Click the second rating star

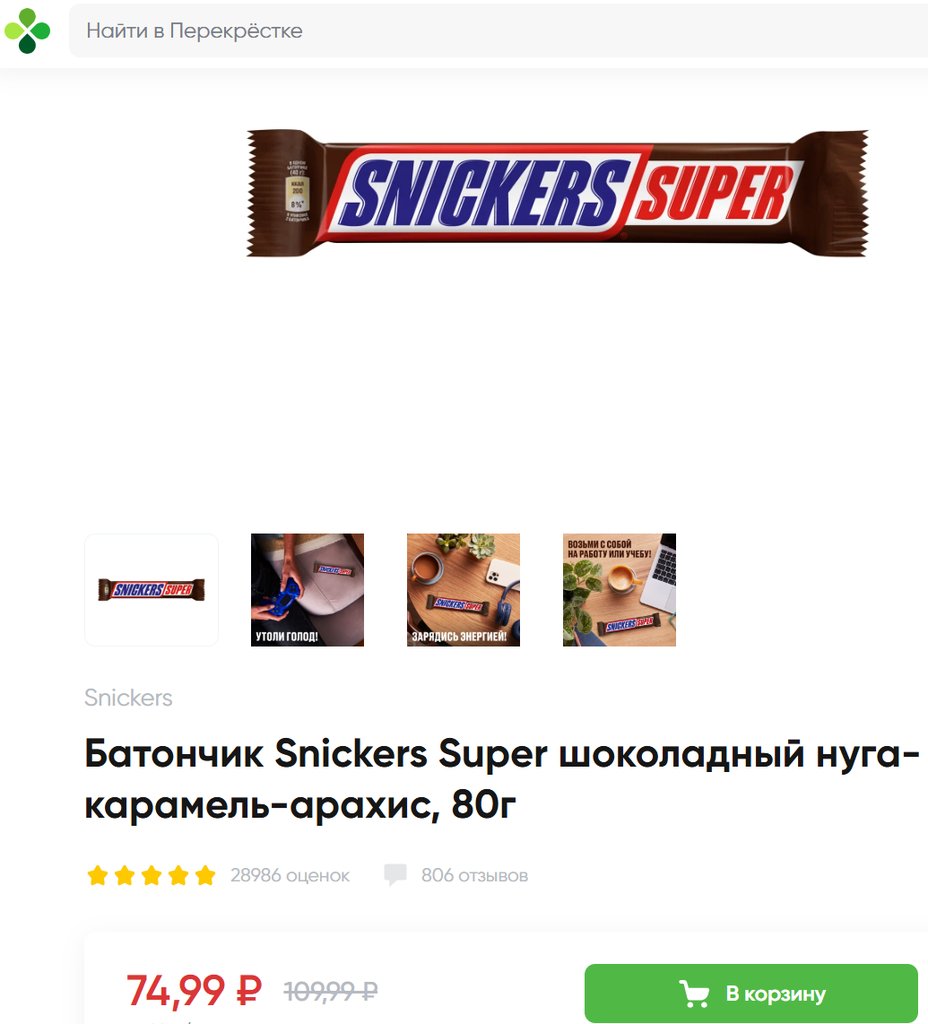pos(124,875)
